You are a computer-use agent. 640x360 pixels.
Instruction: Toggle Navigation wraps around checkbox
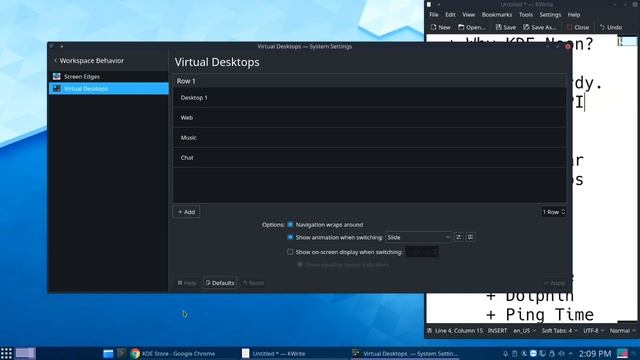coord(290,224)
